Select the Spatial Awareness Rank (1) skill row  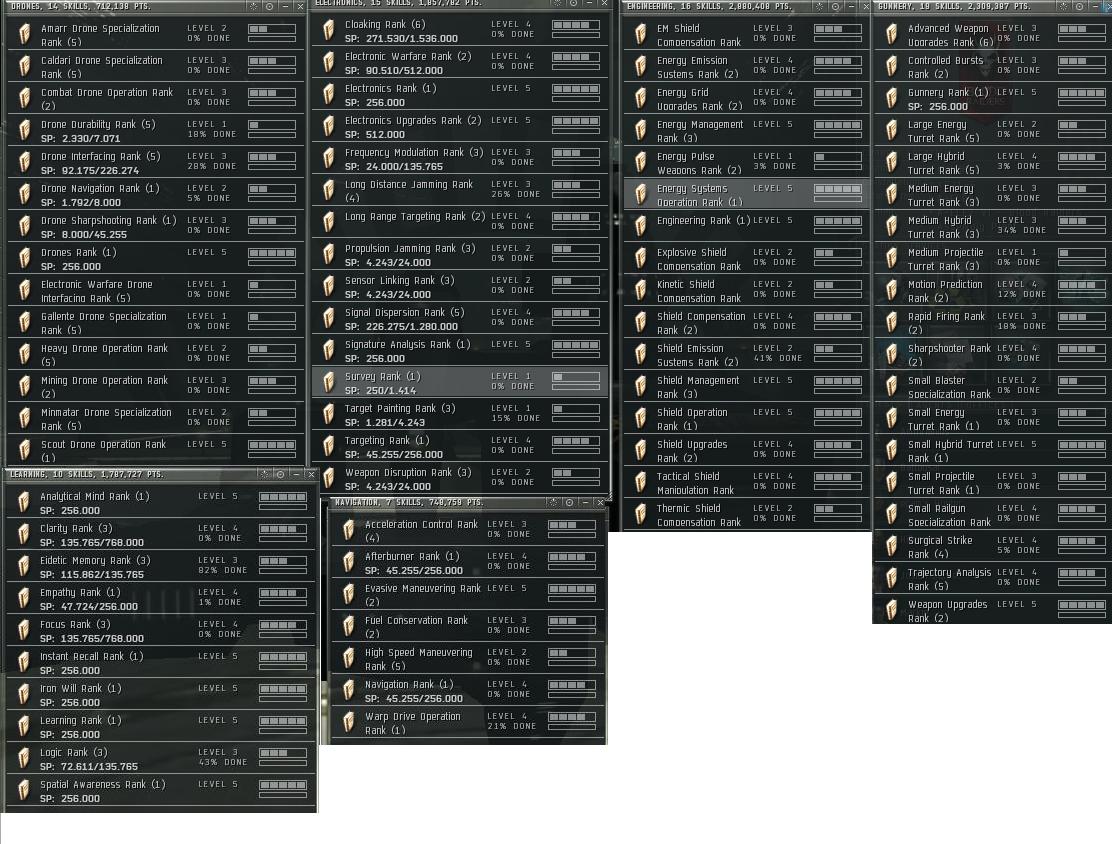tap(161, 790)
